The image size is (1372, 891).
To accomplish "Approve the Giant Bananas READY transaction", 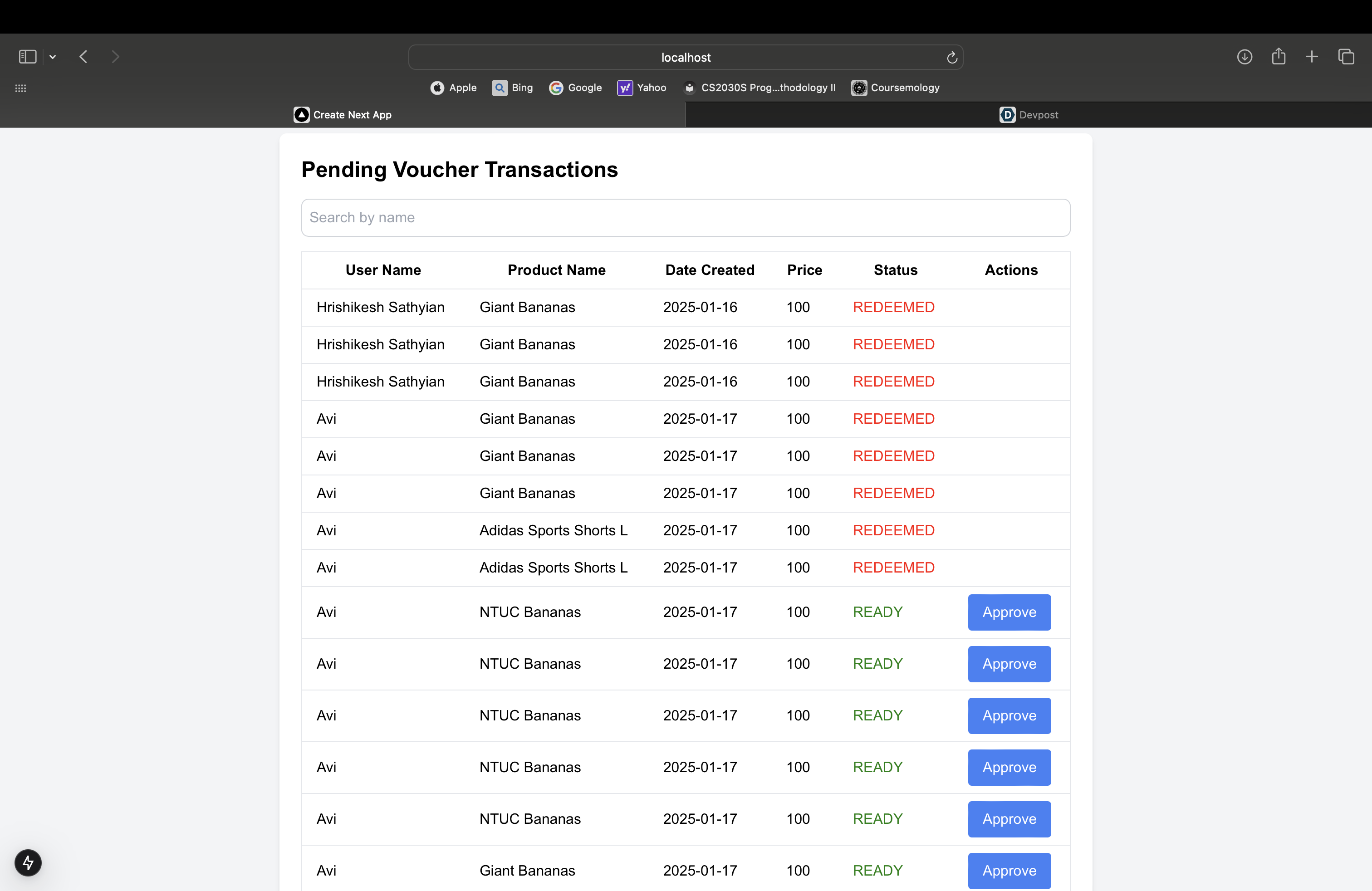I will [1009, 870].
